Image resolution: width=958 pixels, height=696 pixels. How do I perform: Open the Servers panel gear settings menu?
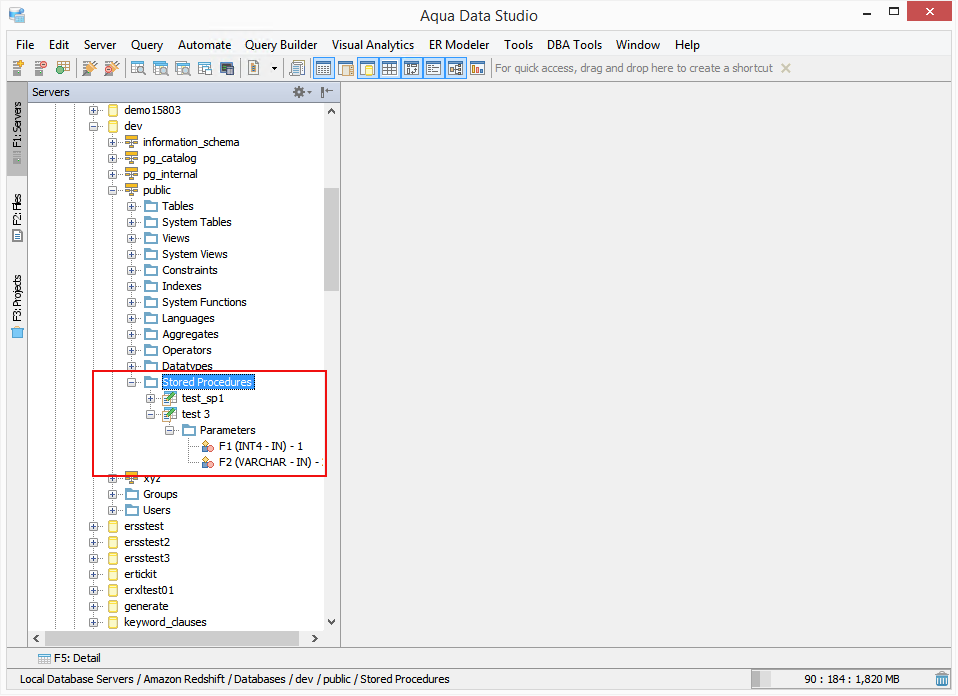(x=301, y=92)
